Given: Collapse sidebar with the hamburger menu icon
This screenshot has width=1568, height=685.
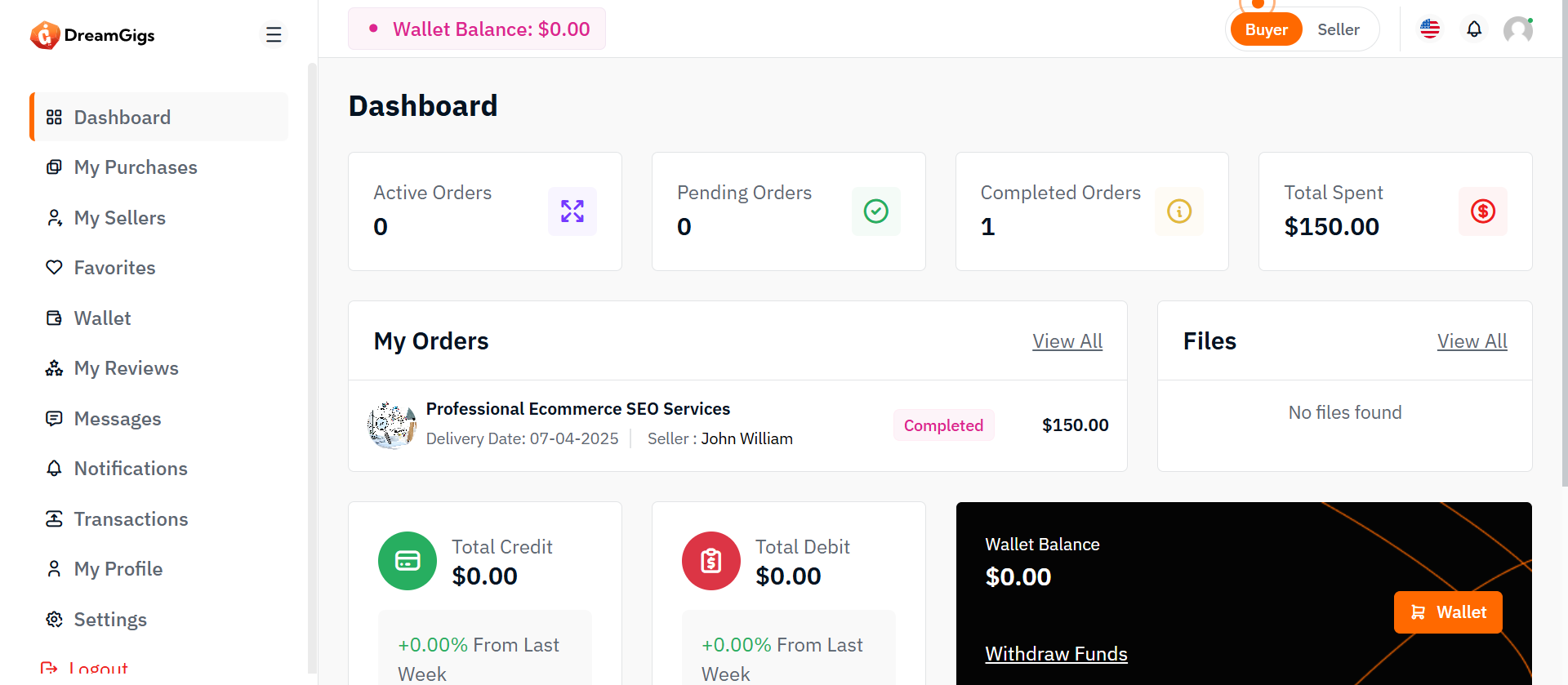Looking at the screenshot, I should tap(274, 34).
